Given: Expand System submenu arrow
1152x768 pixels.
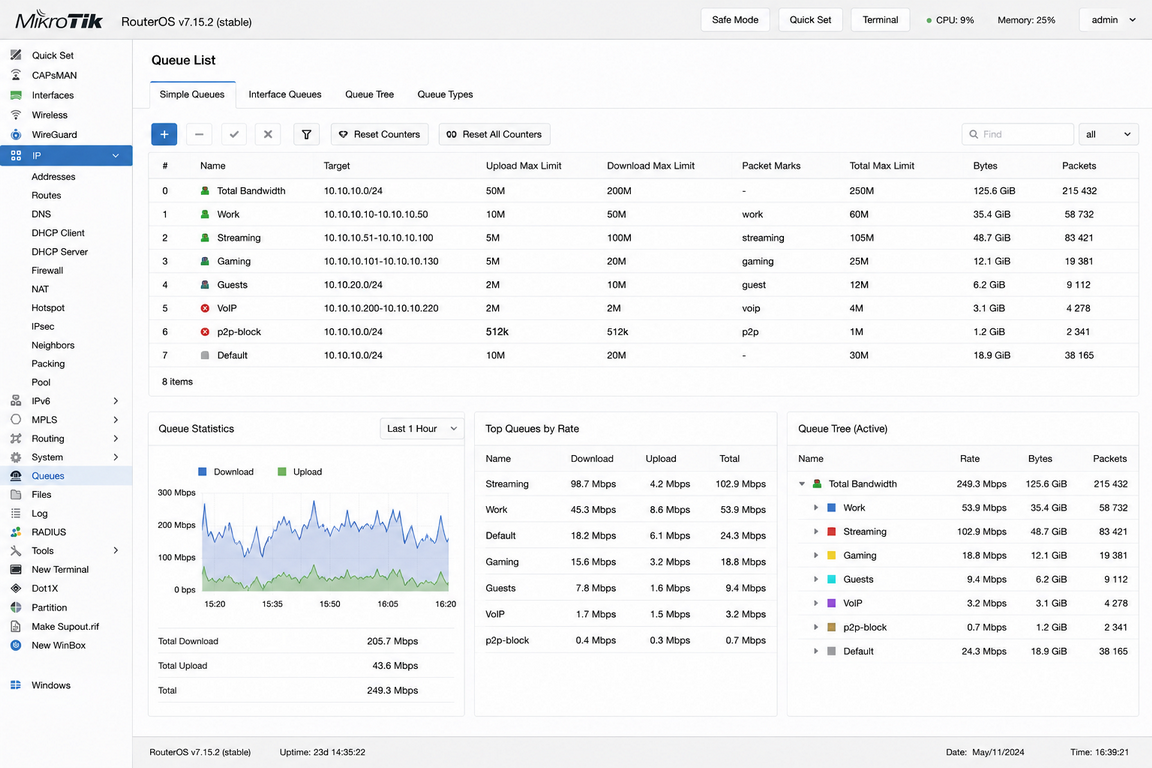Looking at the screenshot, I should 115,457.
